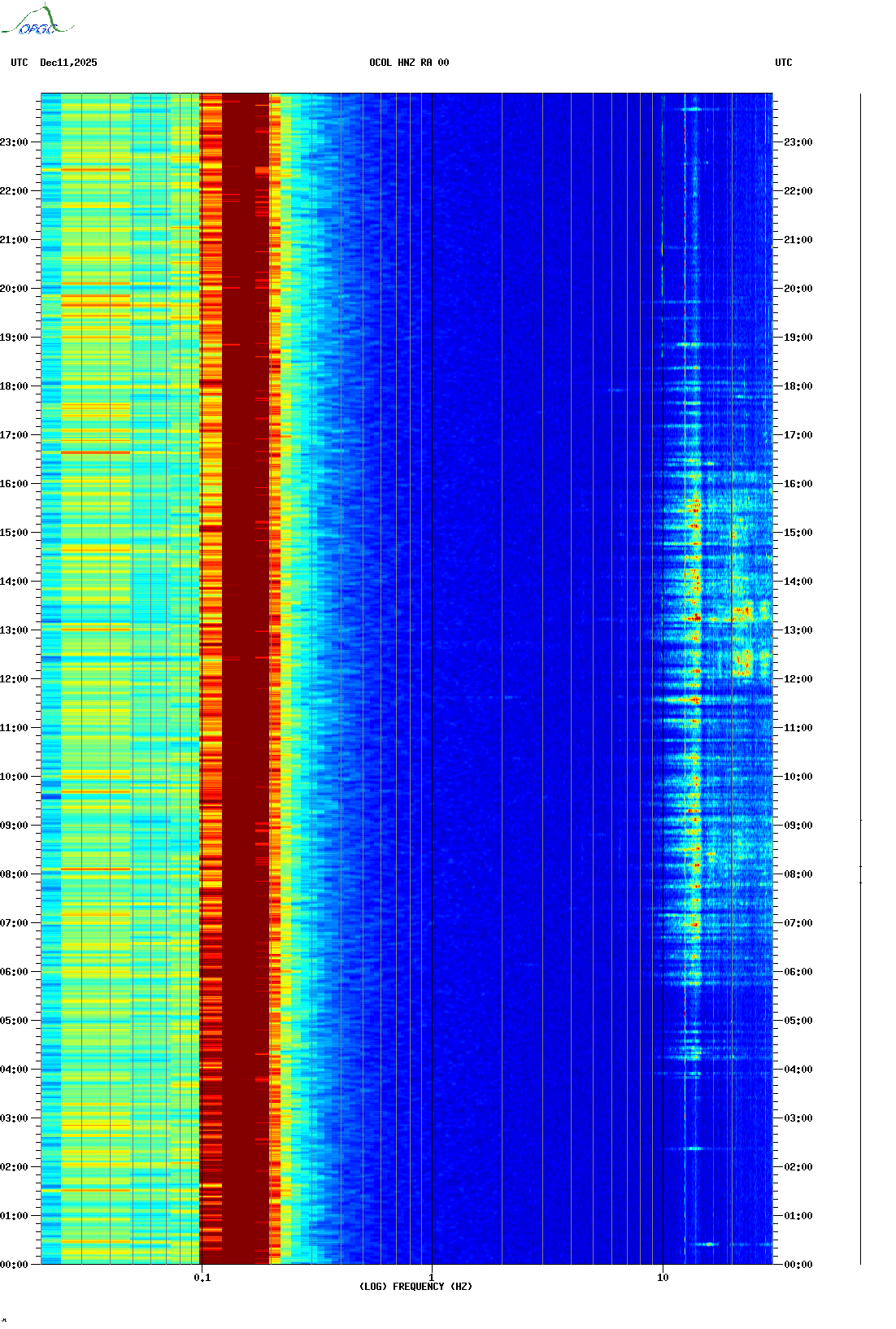Click the right-axis 16:00 label
Screen dimensions: 896x1329
pos(798,484)
